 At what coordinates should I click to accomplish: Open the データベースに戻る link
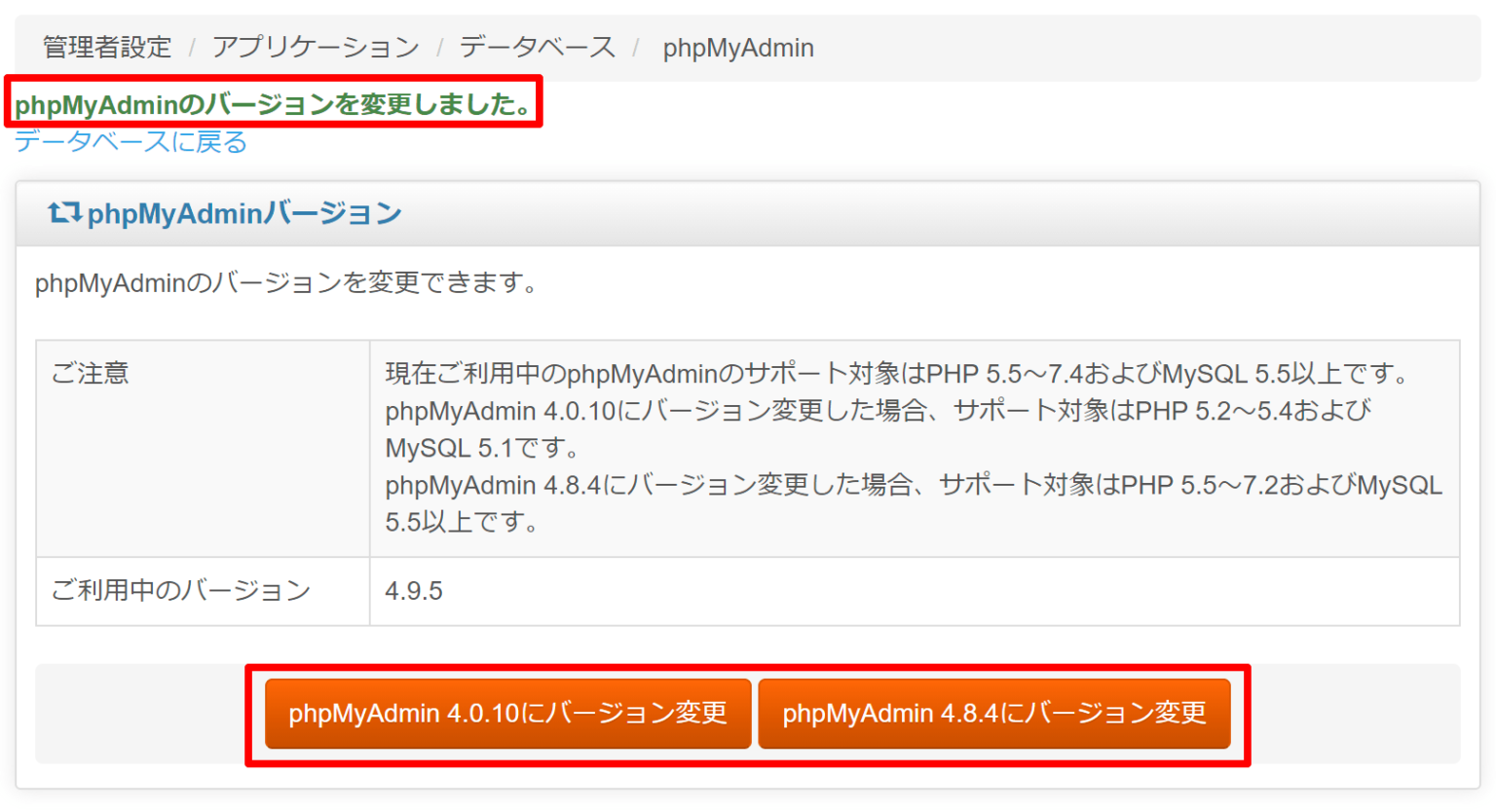coord(129,141)
